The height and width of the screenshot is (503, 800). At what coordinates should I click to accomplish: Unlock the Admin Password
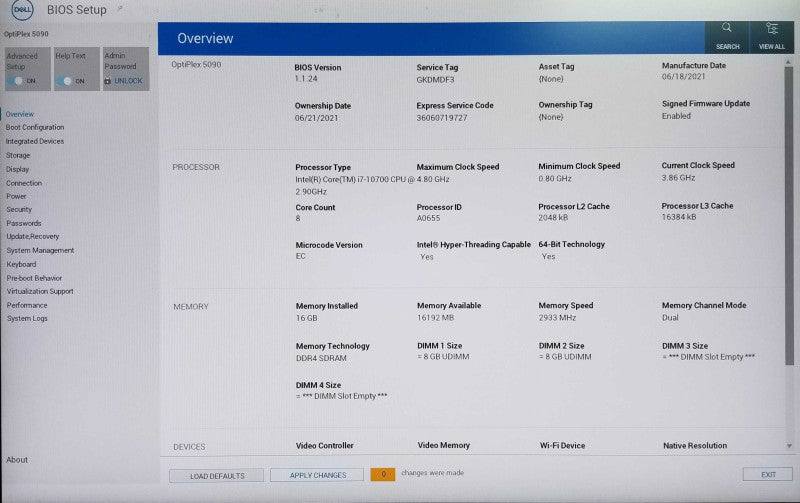tap(128, 81)
